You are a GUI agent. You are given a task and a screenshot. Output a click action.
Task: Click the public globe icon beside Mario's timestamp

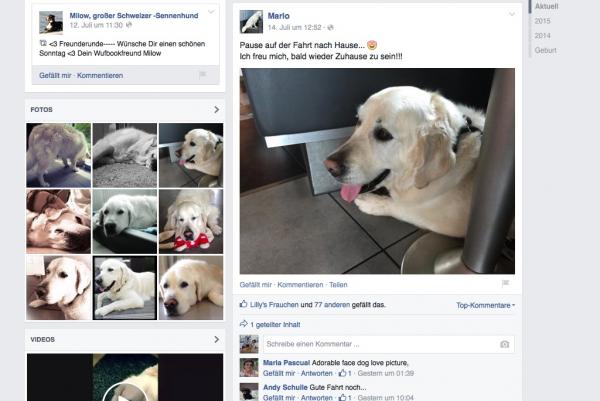tap(331, 28)
